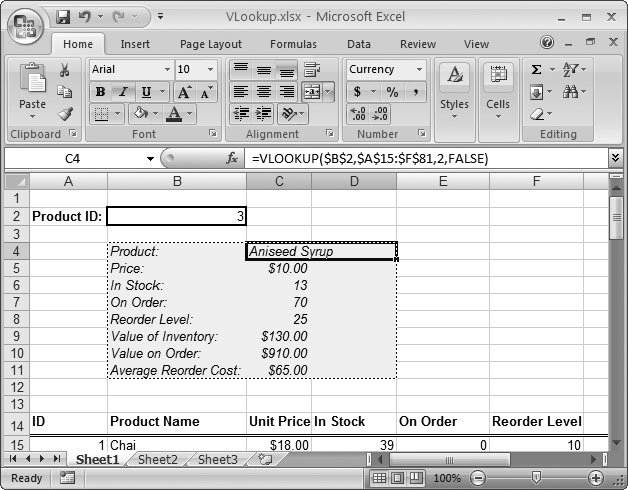Open Customize Quick Access Toolbar dropdown
Screen dimensions: 628x490
coord(160,17)
